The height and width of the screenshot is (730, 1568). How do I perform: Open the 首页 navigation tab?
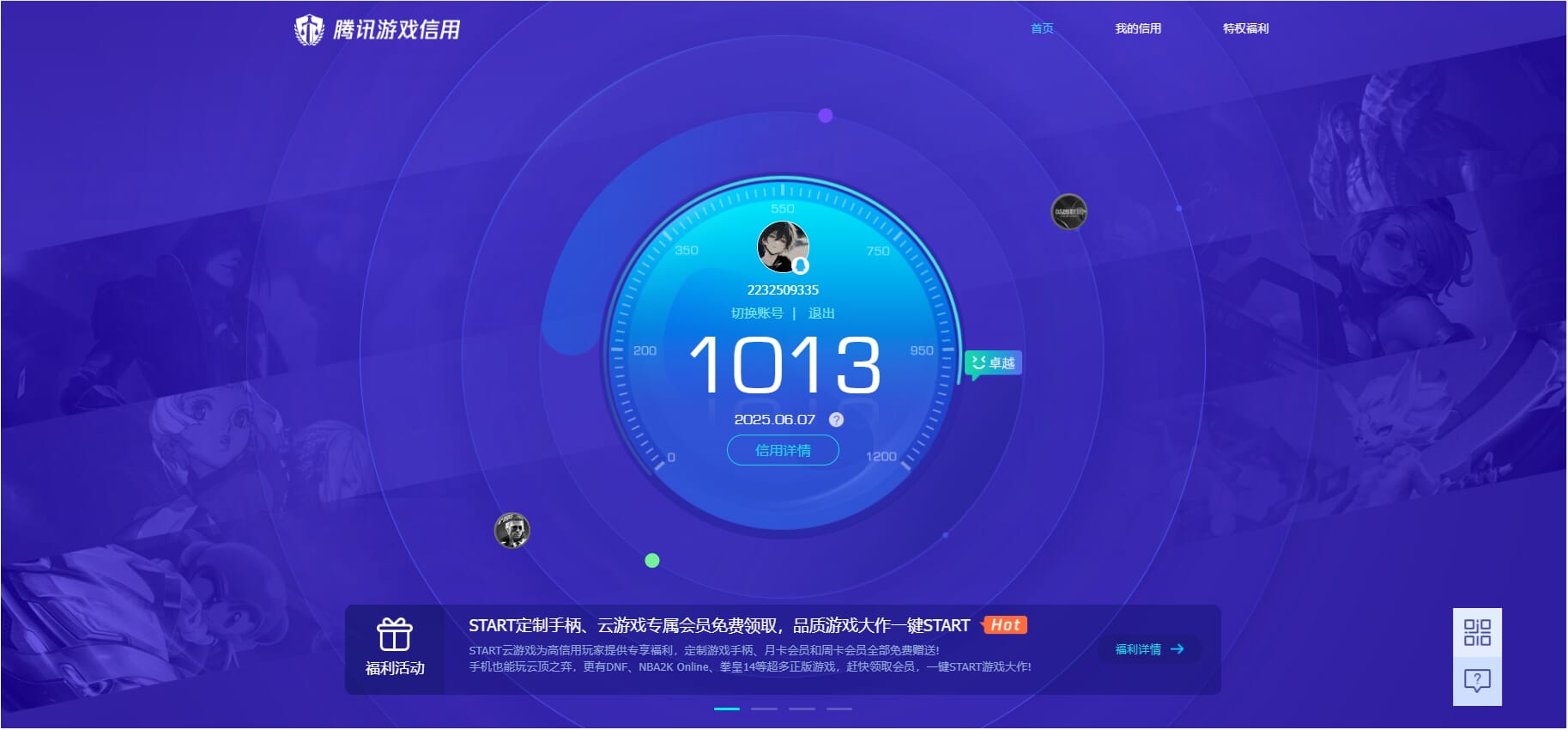pyautogui.click(x=1042, y=28)
